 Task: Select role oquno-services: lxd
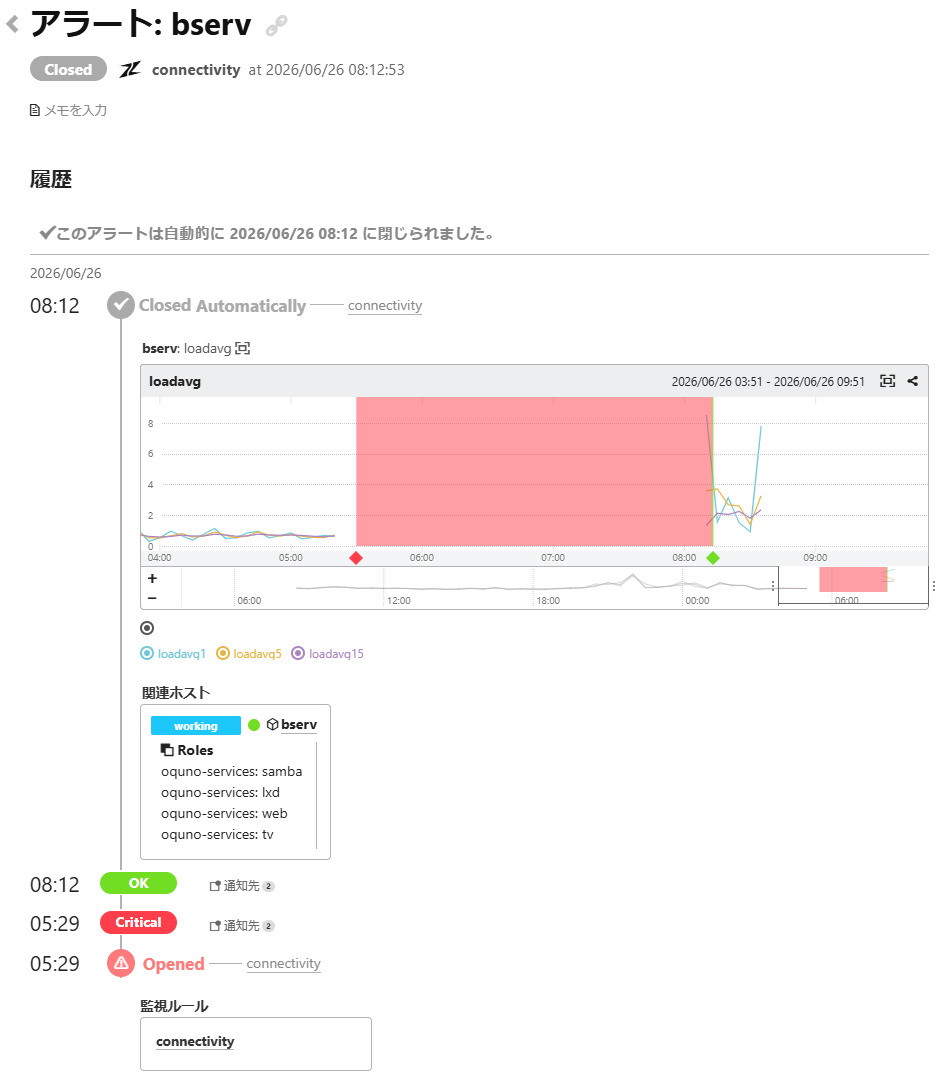(x=221, y=793)
